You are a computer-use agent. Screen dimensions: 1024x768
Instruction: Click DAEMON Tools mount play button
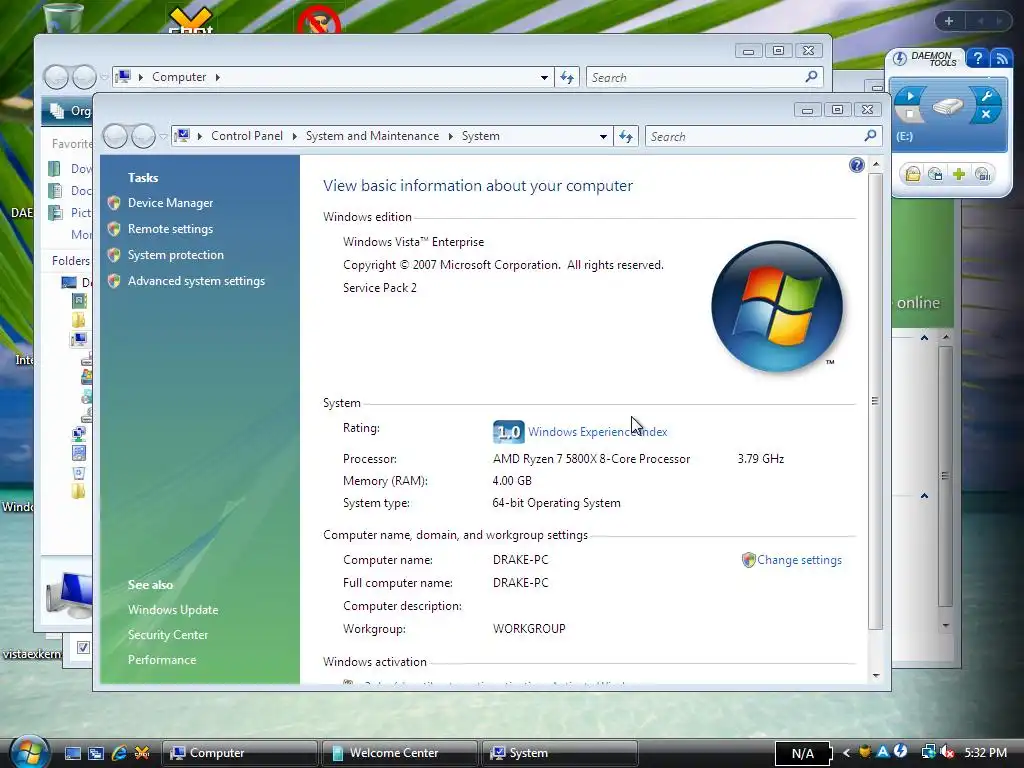click(910, 96)
